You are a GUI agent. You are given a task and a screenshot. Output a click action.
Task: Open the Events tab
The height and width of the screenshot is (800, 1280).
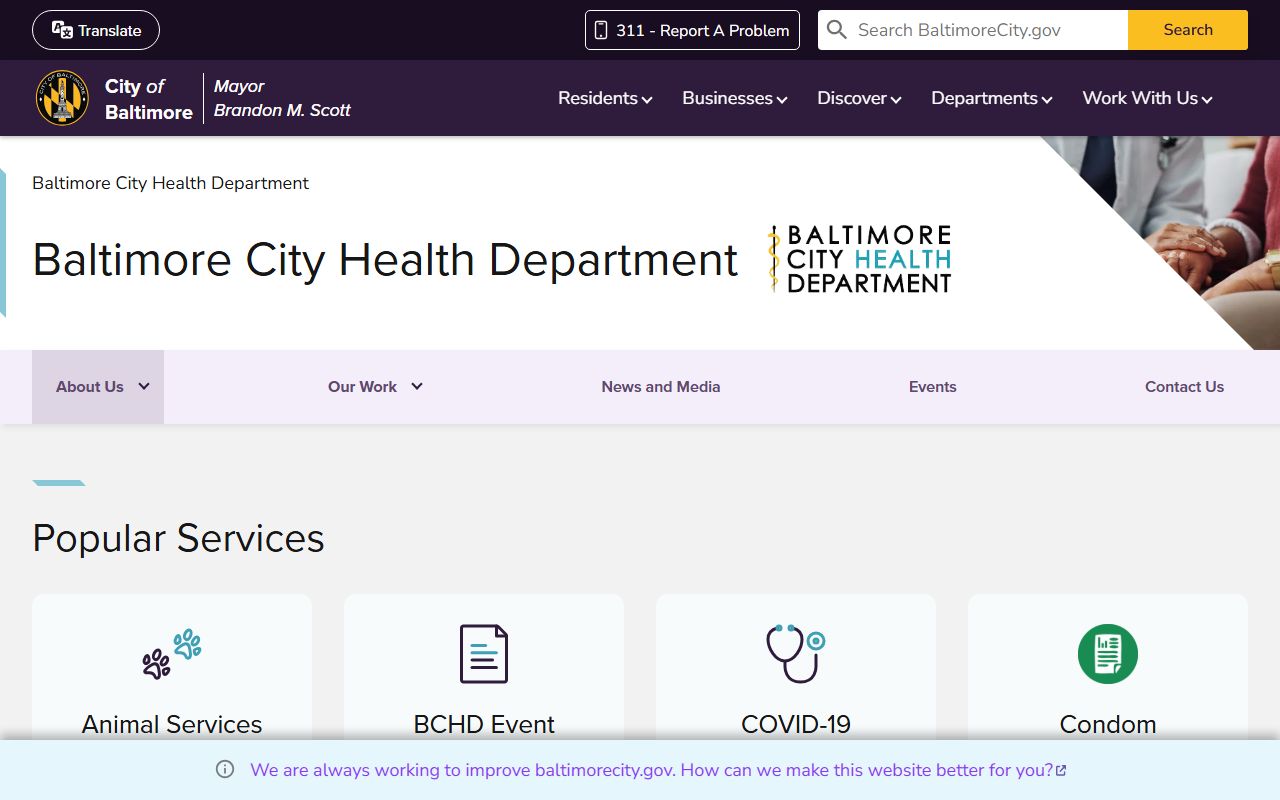[x=932, y=387]
